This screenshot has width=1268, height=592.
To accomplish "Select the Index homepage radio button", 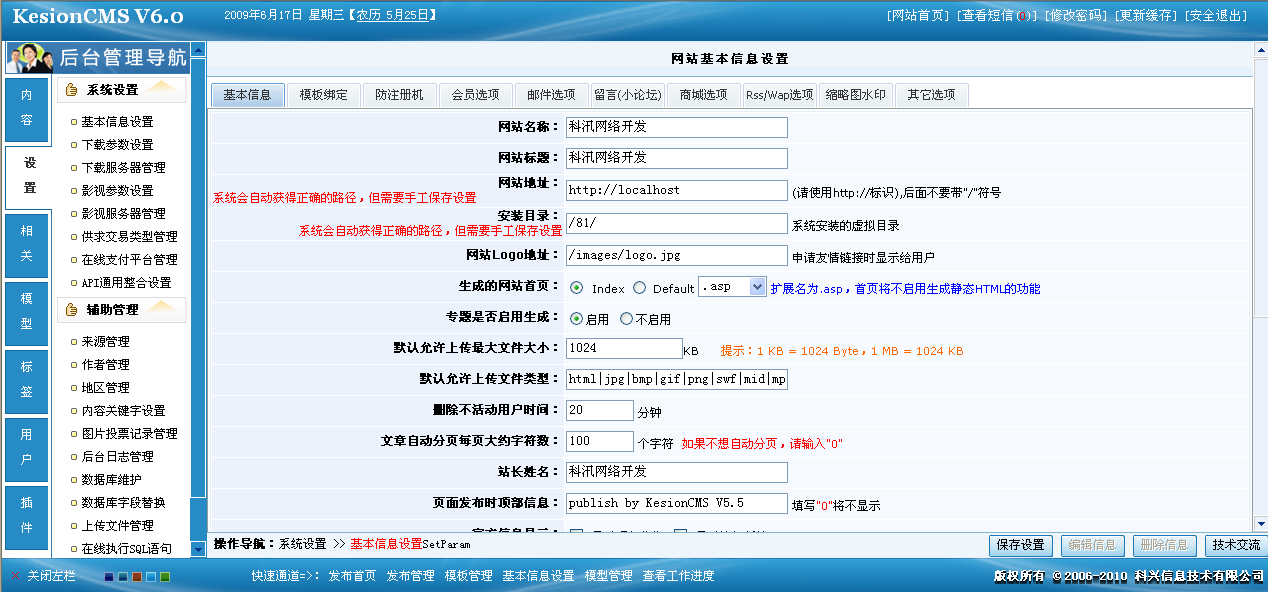I will (577, 288).
